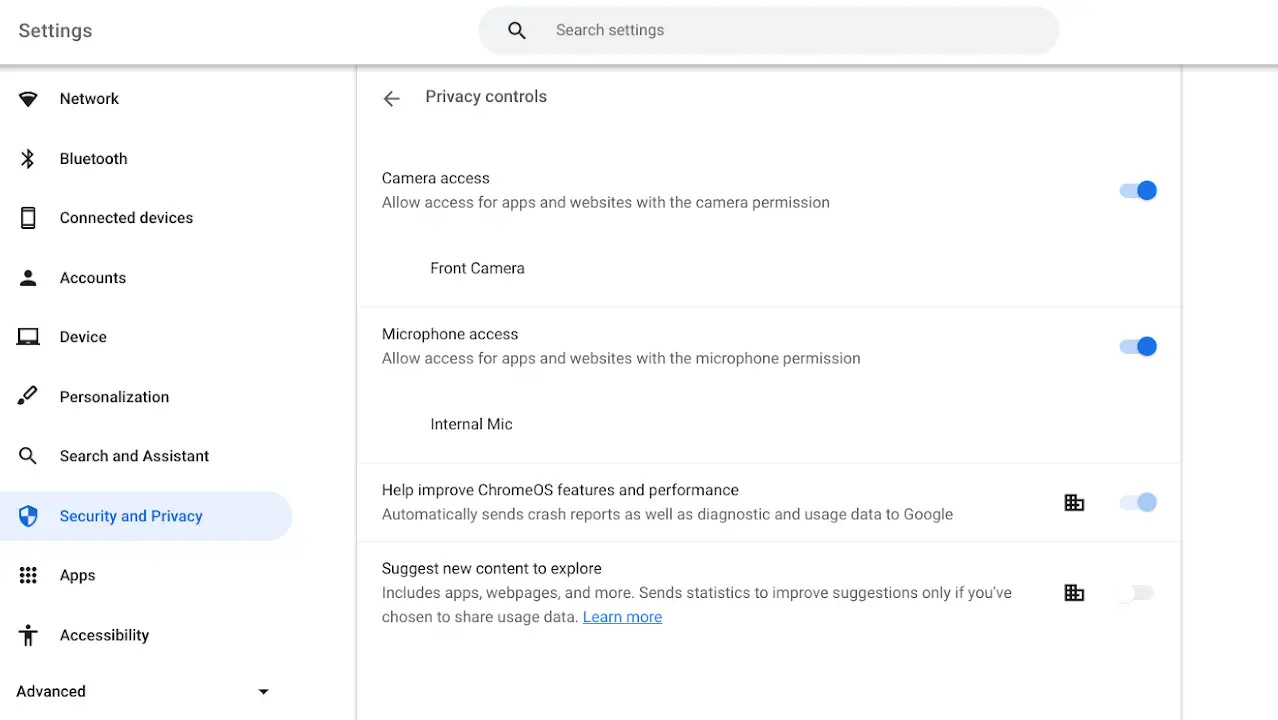Screen dimensions: 1278x720
Task: Click the Advanced label in sidebar
Action: point(51,691)
